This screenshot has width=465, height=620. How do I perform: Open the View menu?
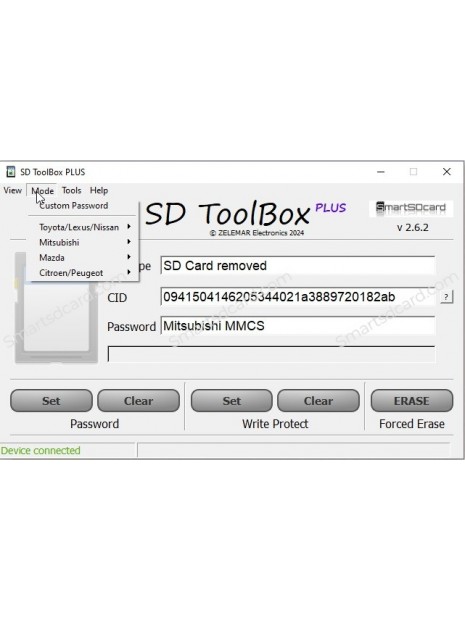pyautogui.click(x=12, y=191)
